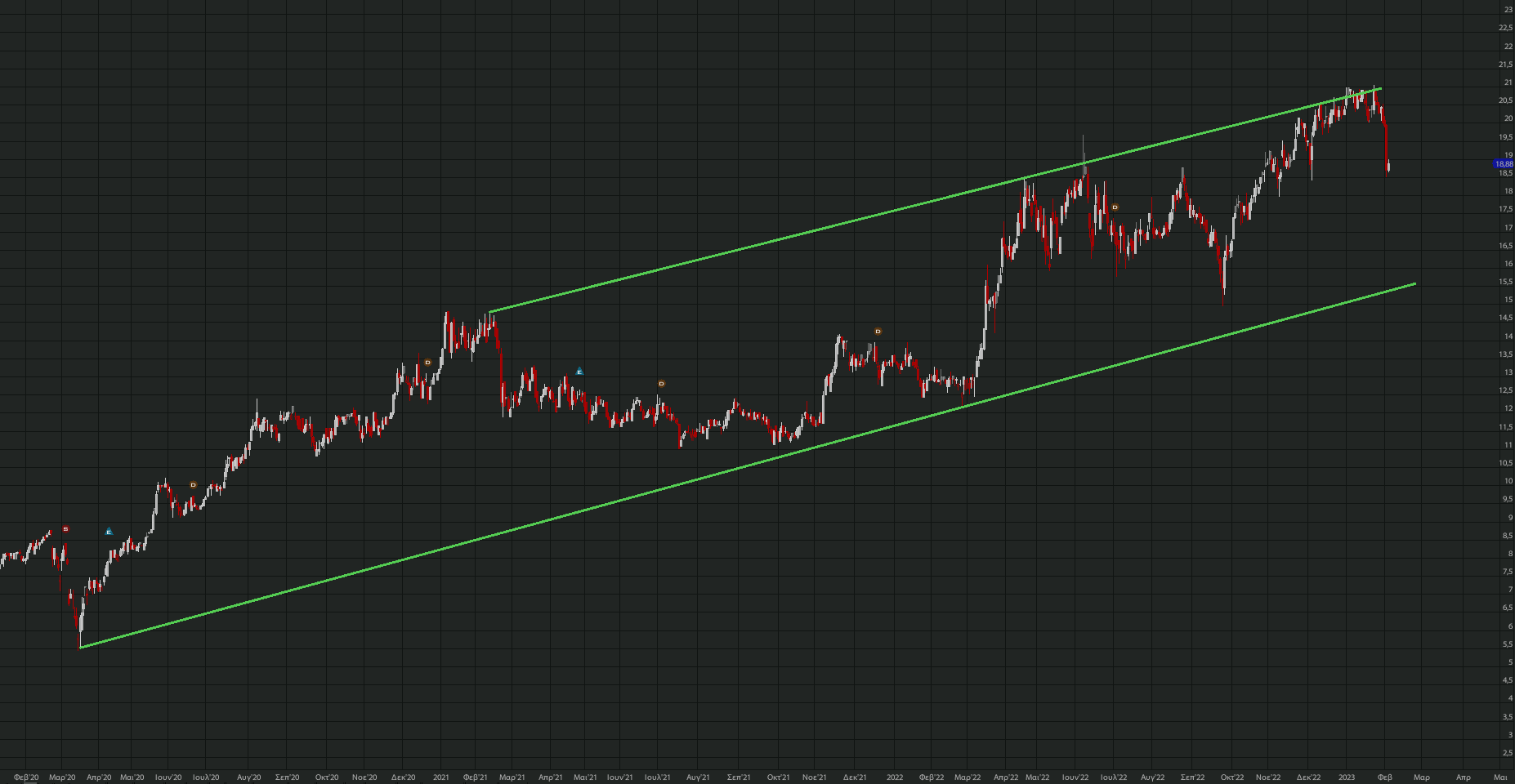
Task: Click the price axis value 7,5
Action: click(1508, 572)
